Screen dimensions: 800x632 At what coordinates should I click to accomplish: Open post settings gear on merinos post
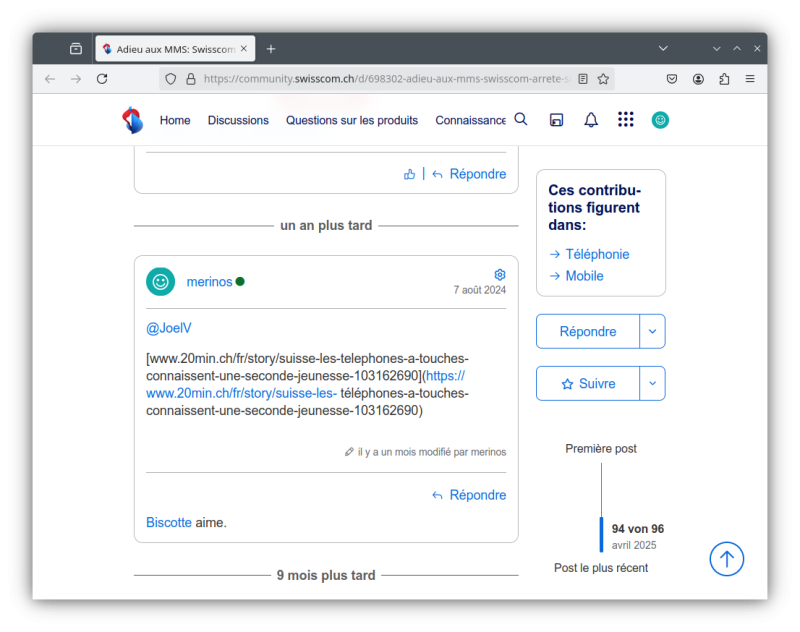pyautogui.click(x=500, y=274)
